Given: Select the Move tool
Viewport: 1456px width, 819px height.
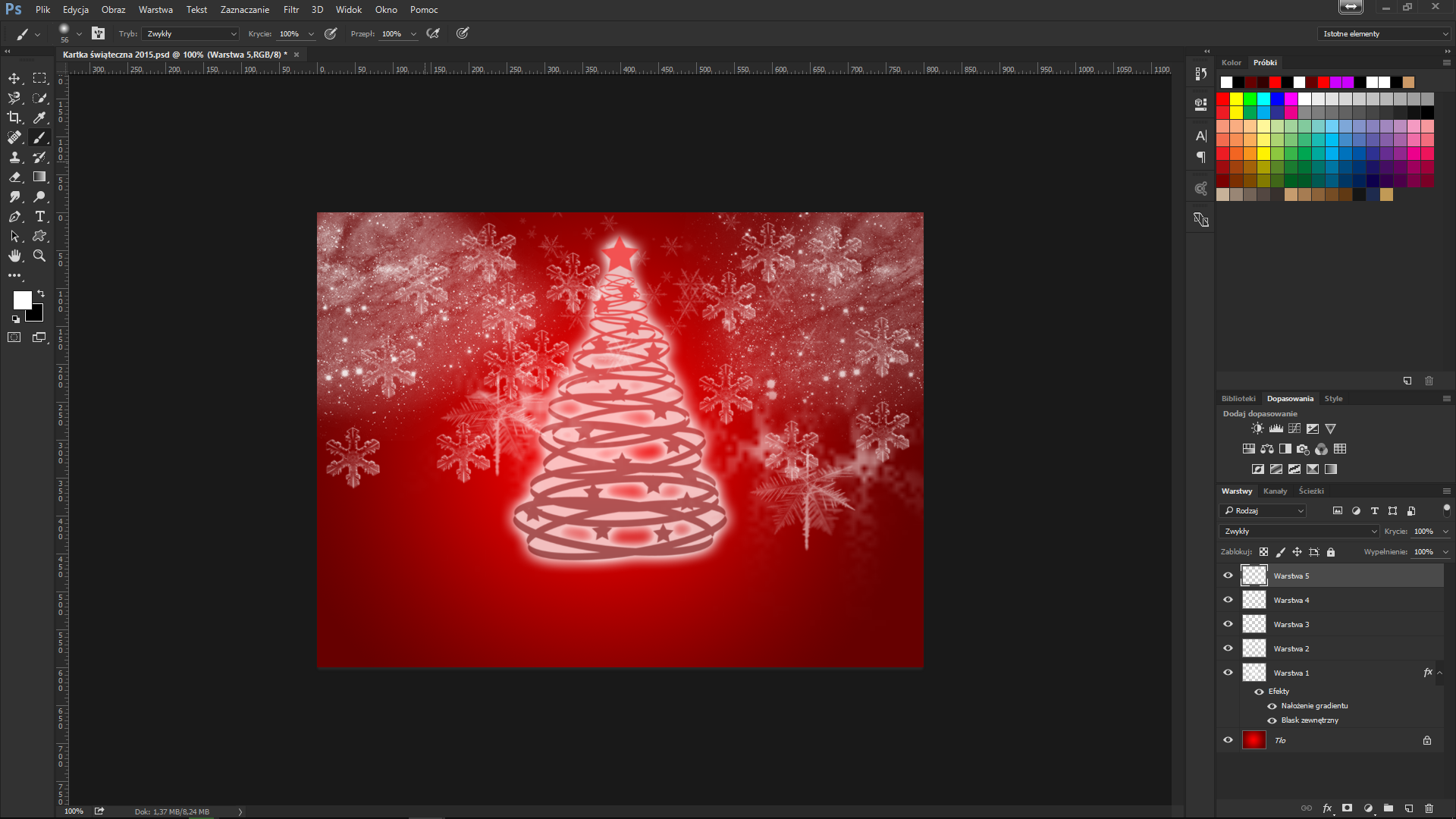Looking at the screenshot, I should [x=14, y=78].
